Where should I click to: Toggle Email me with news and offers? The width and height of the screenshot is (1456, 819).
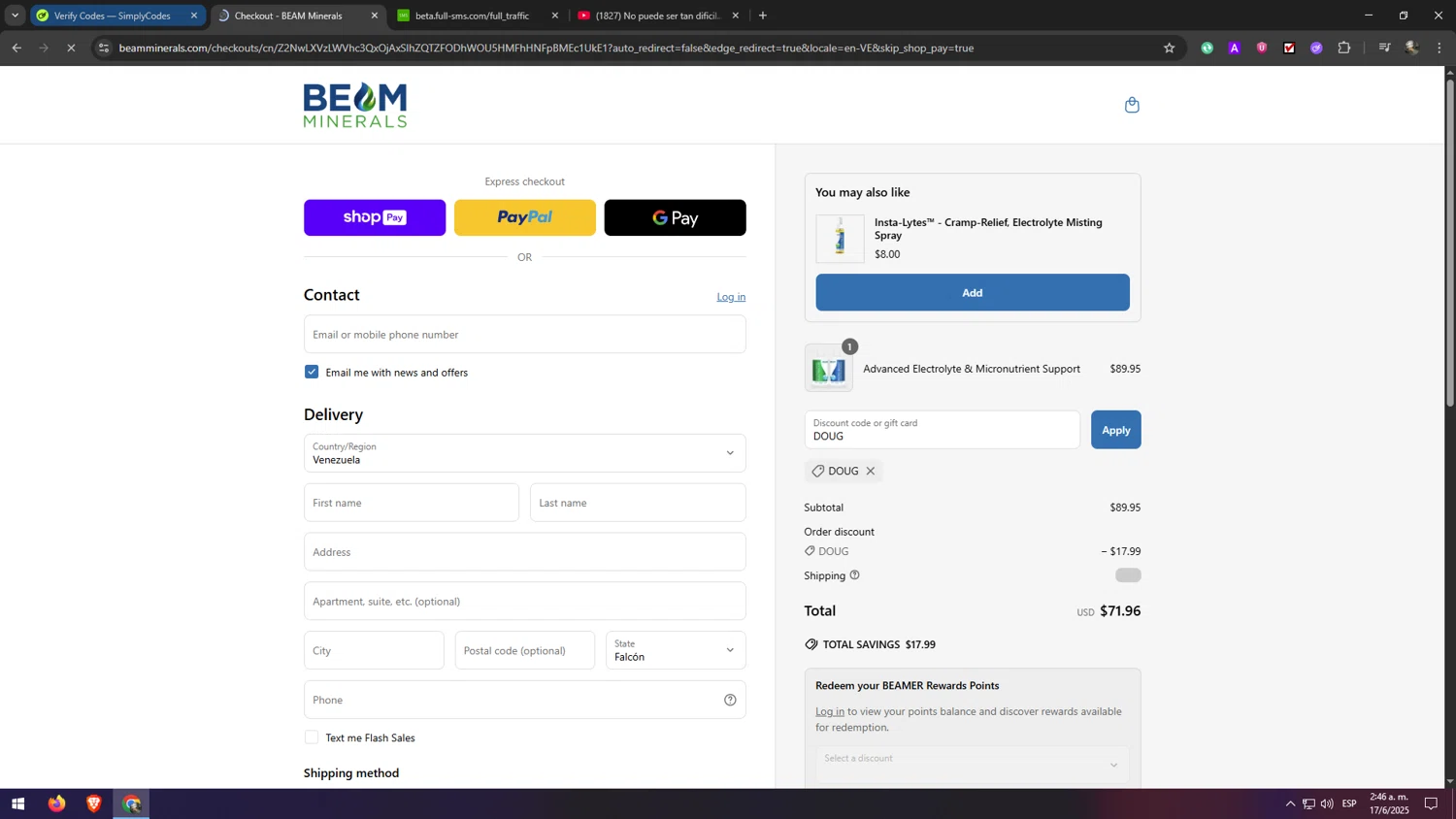tap(312, 372)
